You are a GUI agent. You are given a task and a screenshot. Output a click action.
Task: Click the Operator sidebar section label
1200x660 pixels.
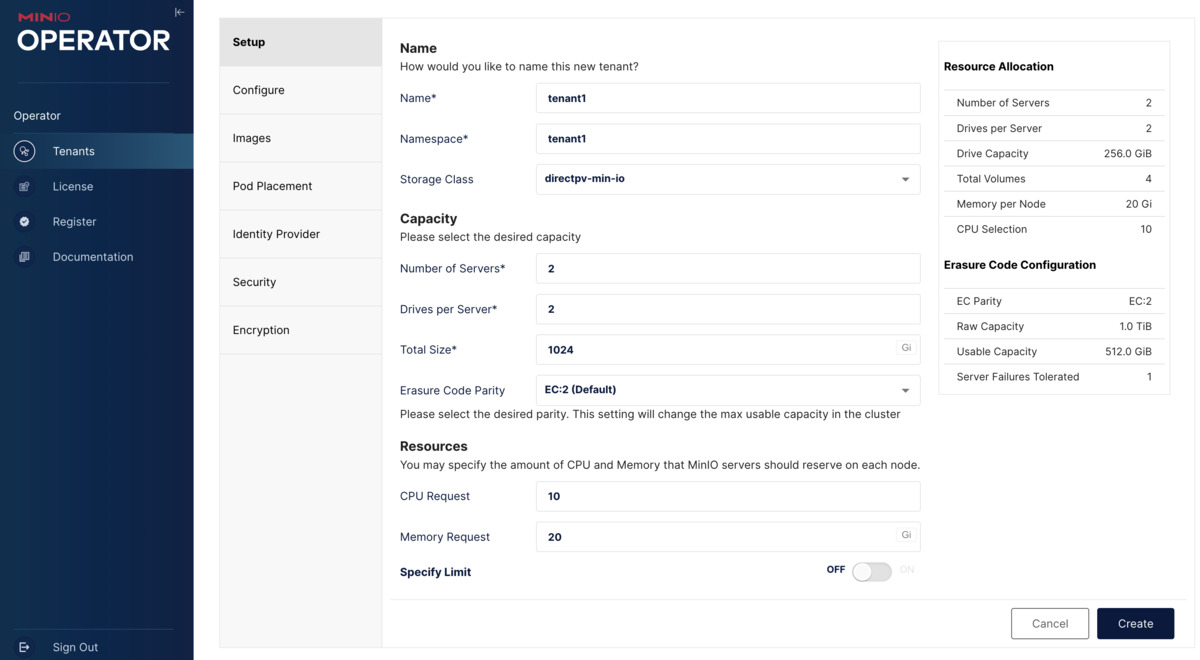[x=37, y=116]
